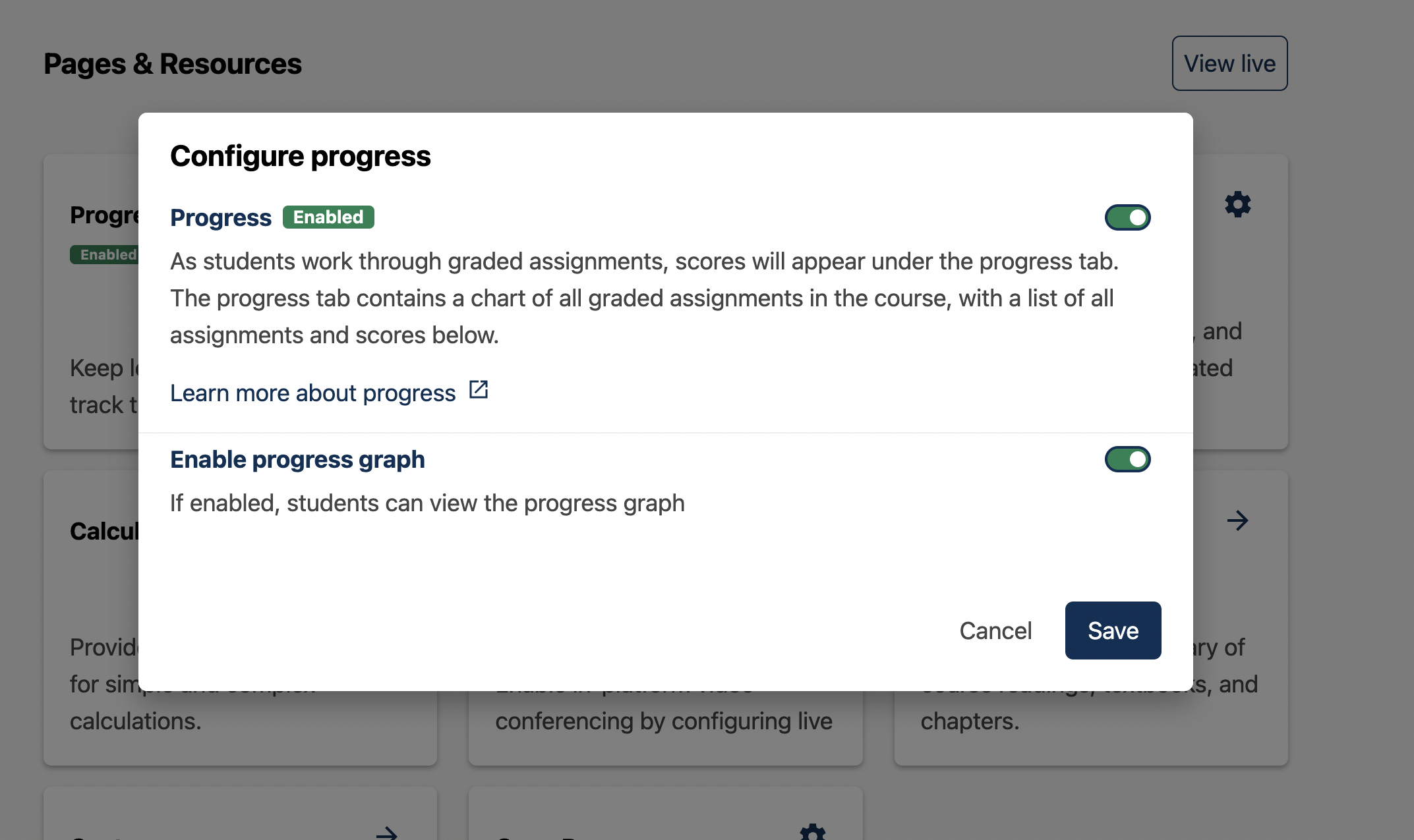Click the Enable progress graph label
The width and height of the screenshot is (1414, 840).
coord(297,459)
